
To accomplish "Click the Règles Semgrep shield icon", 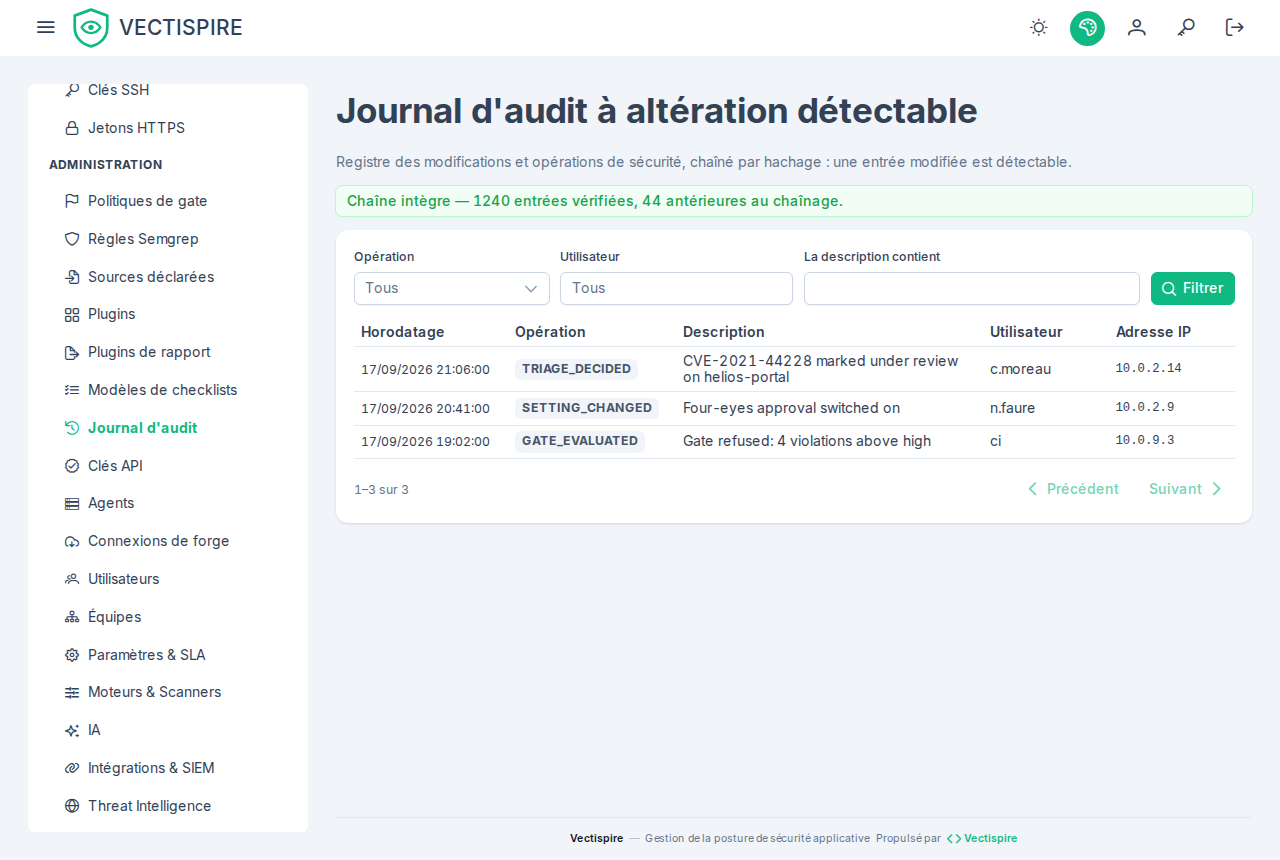I will point(72,239).
